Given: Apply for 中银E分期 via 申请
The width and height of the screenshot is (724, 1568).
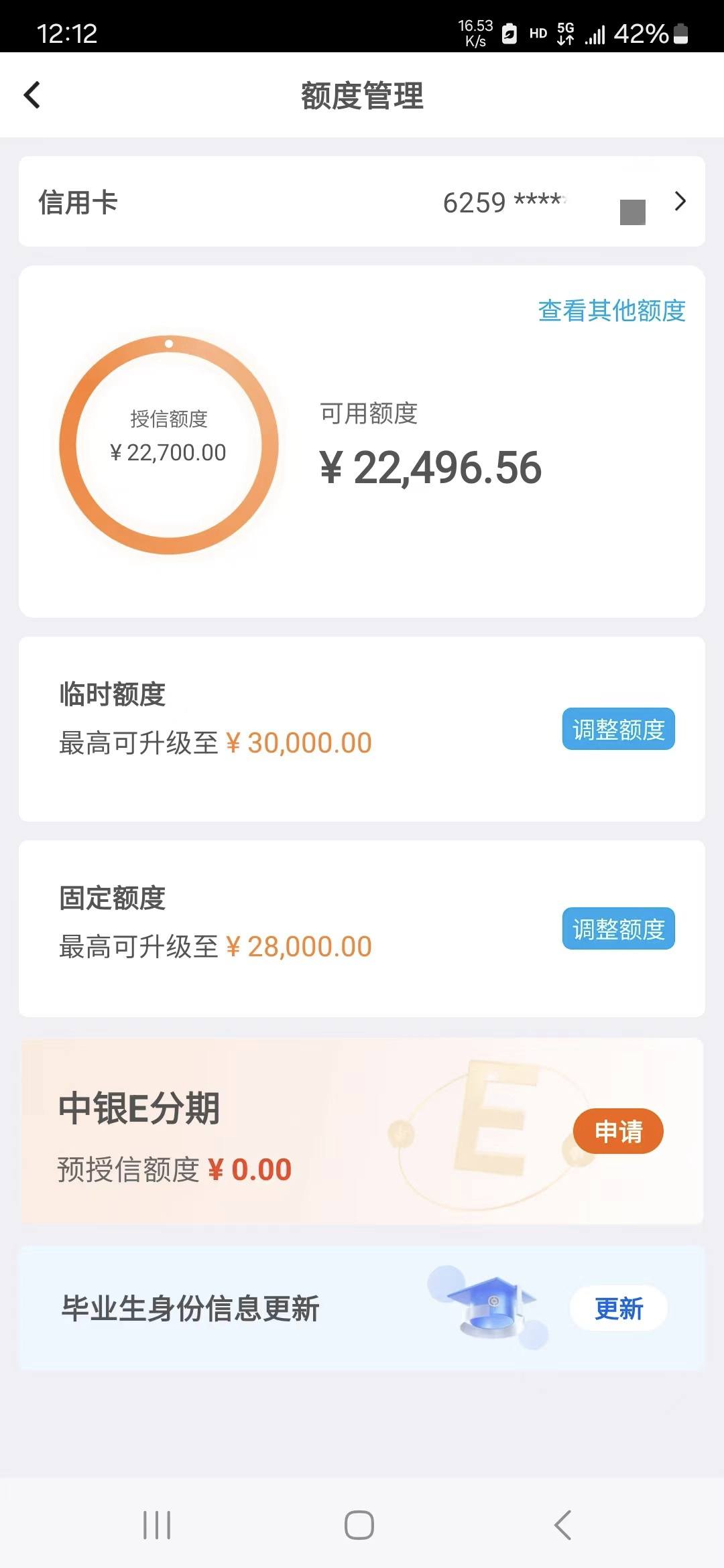Looking at the screenshot, I should (x=618, y=1131).
